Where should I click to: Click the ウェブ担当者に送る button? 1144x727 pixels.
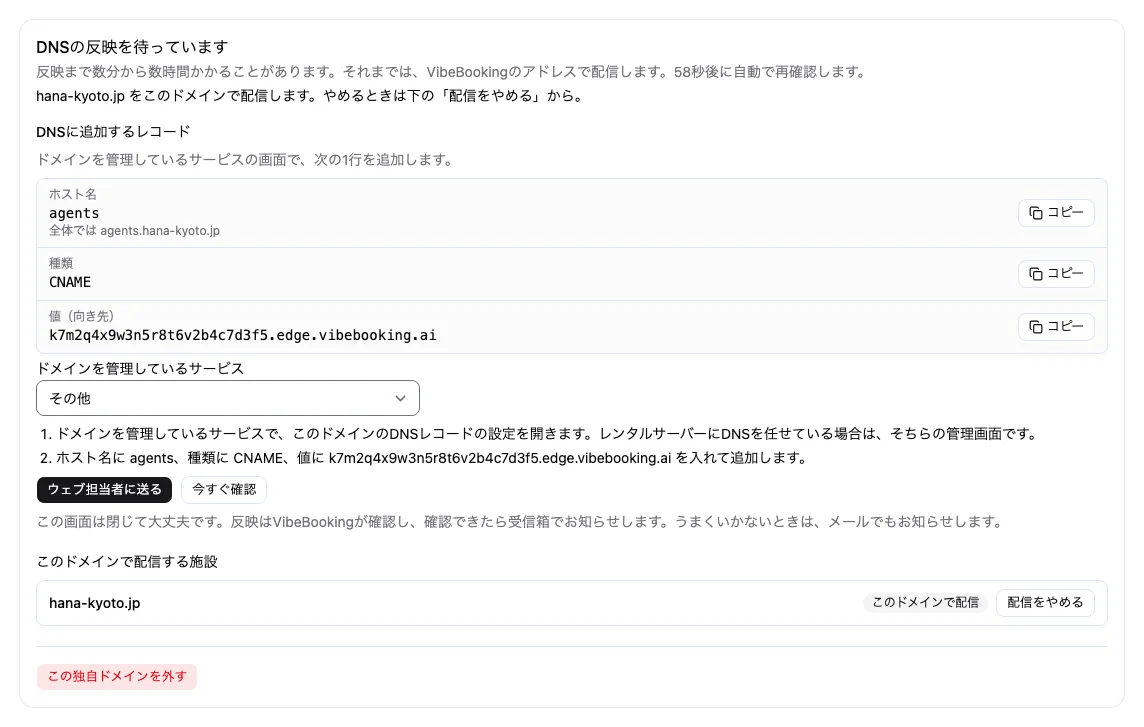[x=104, y=489]
